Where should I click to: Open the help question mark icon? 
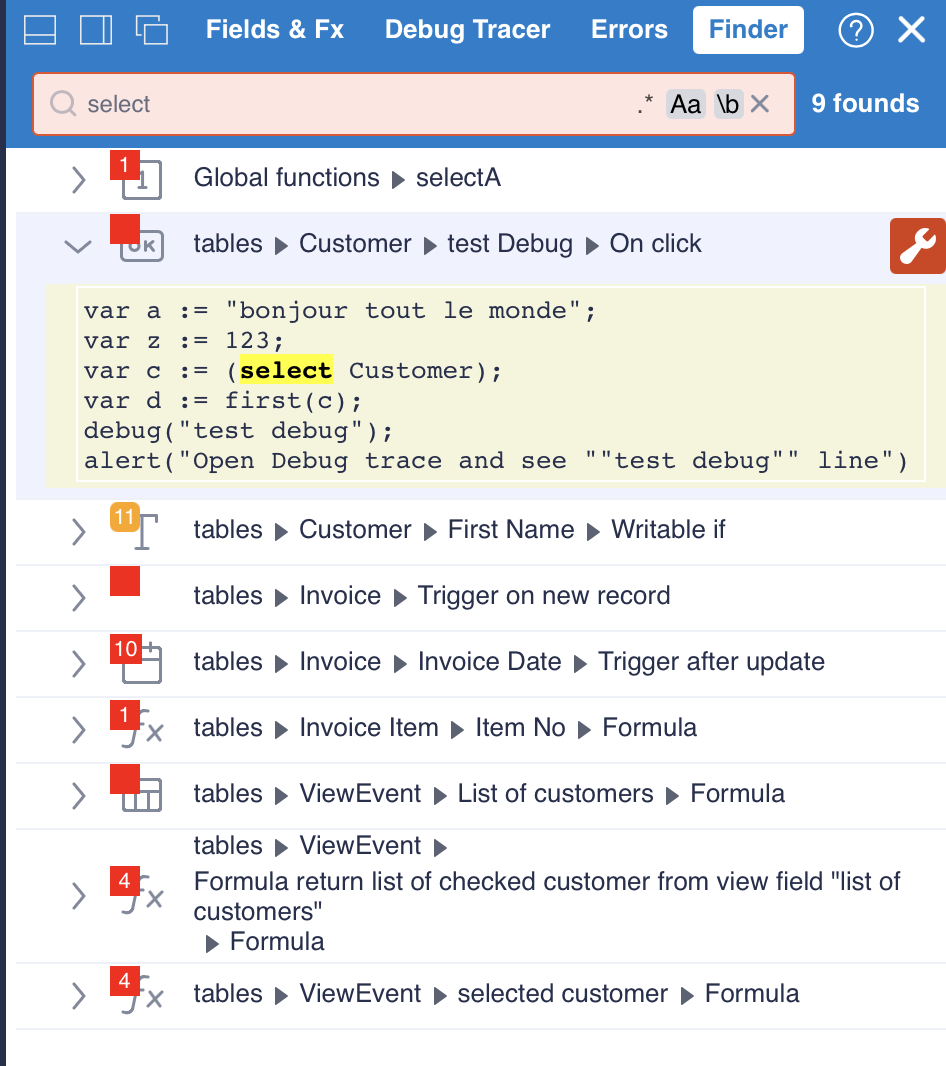point(856,30)
